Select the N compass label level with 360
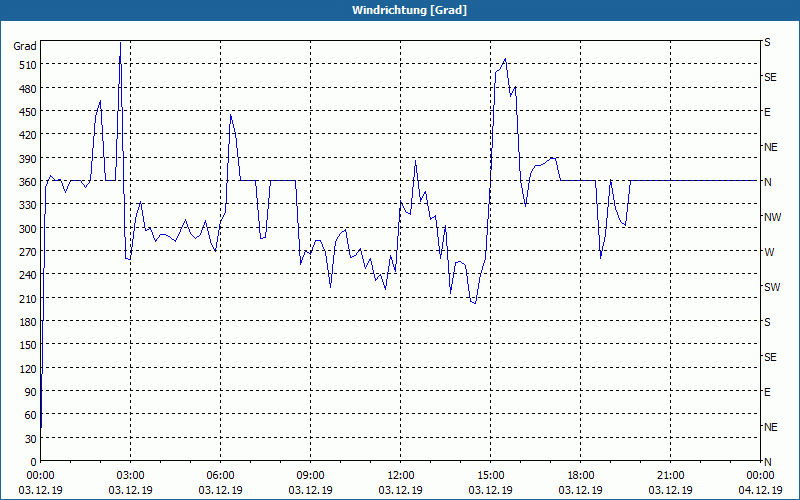This screenshot has width=800, height=500. (x=767, y=182)
